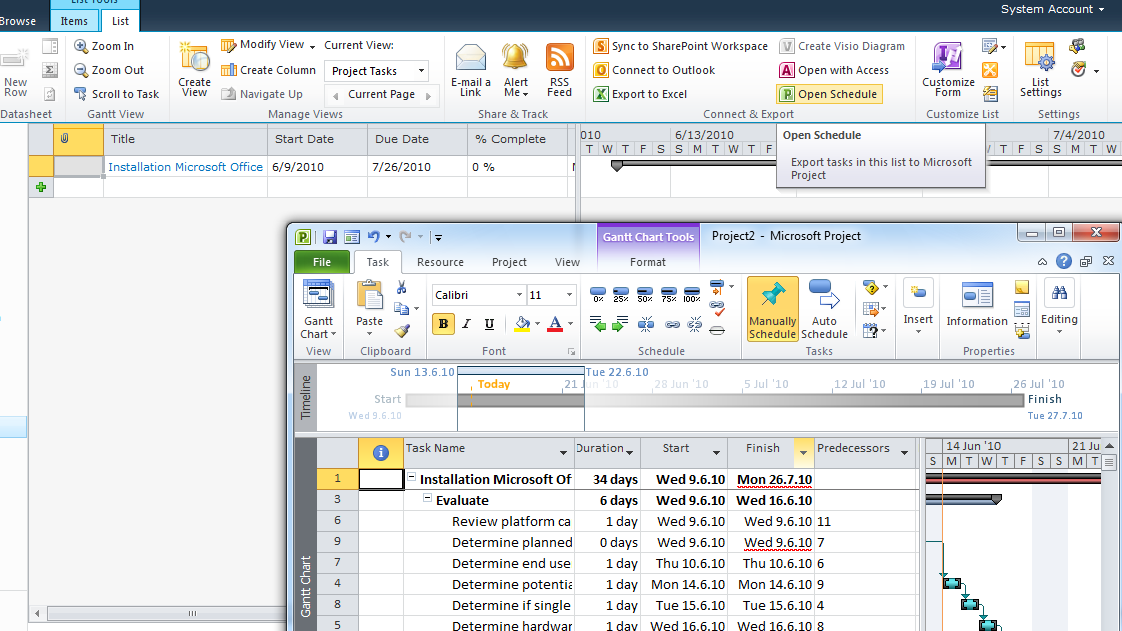Open Finish column filter arrow

click(803, 452)
